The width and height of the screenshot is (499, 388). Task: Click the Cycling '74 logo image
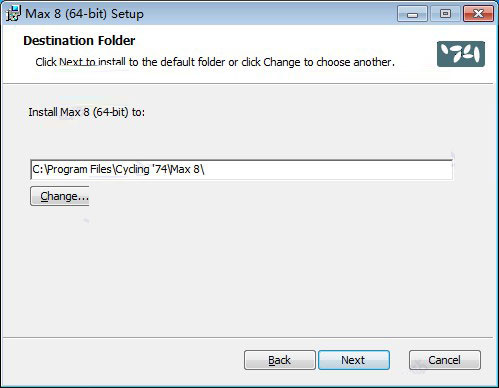461,54
